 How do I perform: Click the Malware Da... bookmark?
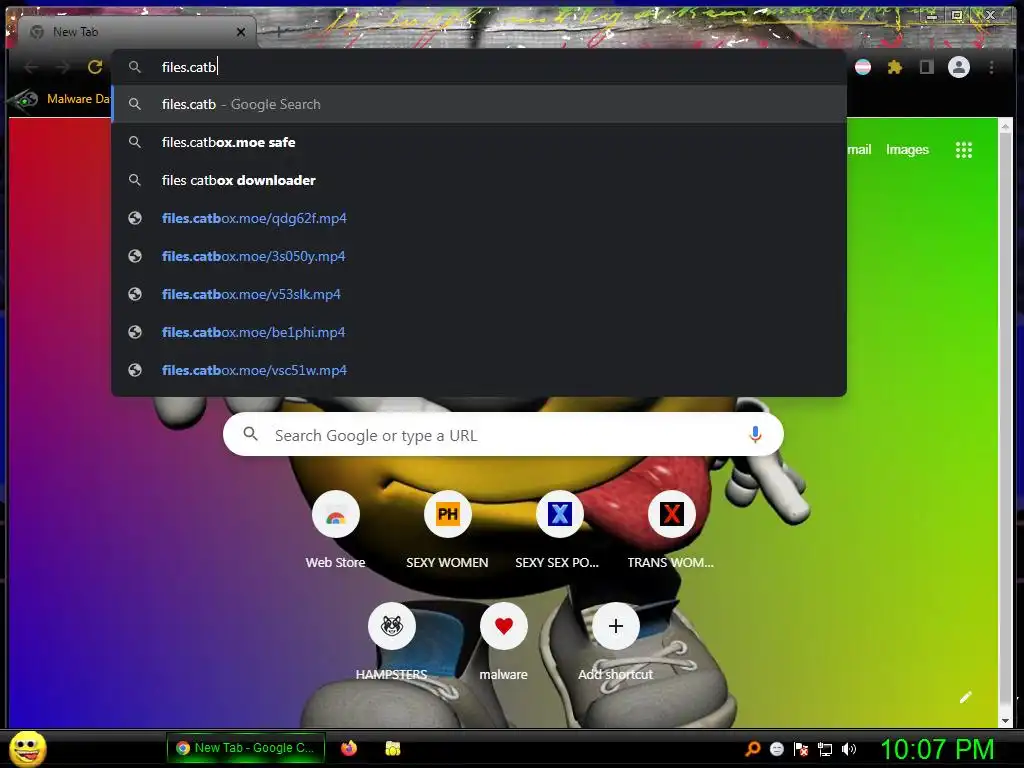[59, 99]
